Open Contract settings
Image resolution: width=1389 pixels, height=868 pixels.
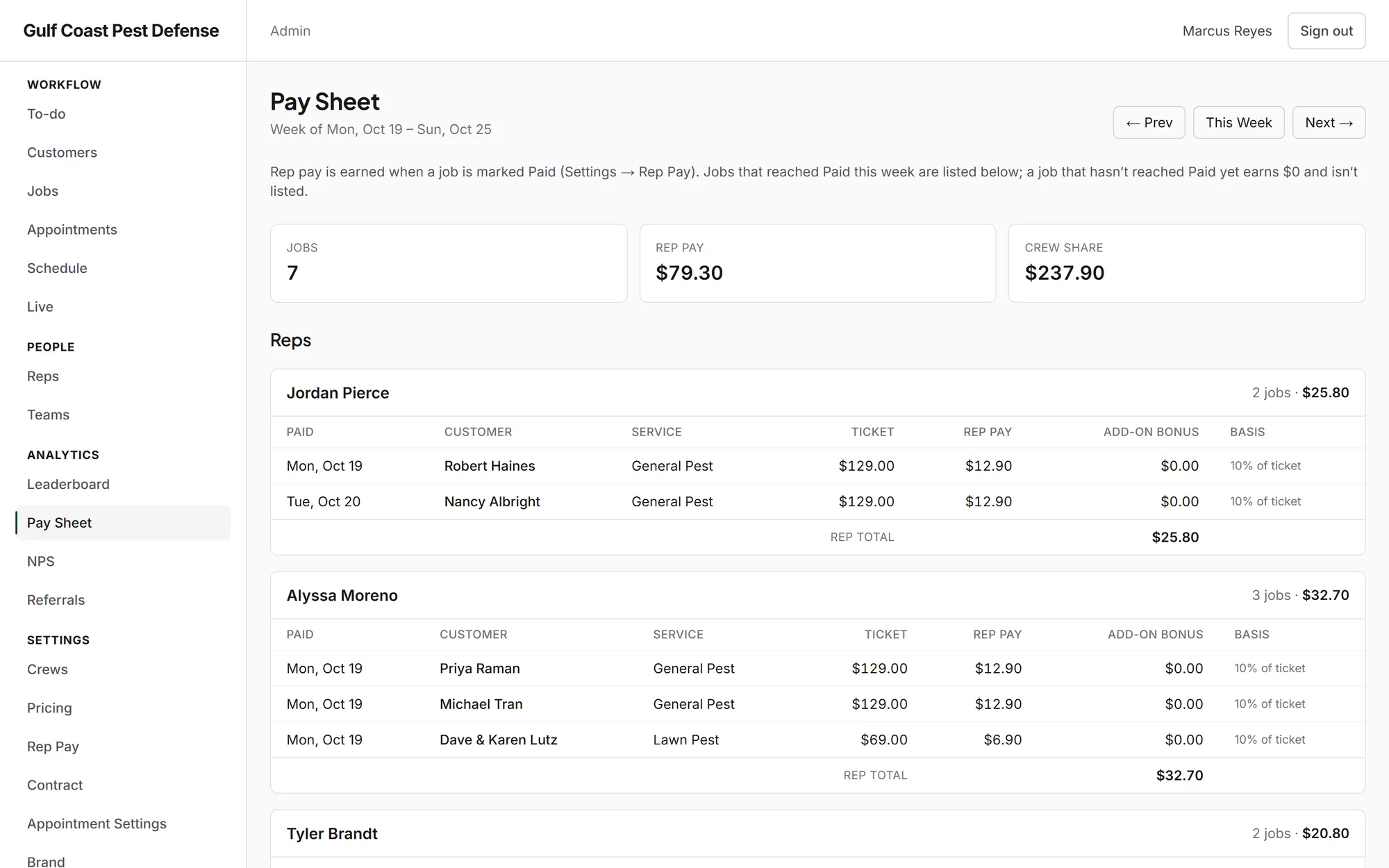coord(55,785)
